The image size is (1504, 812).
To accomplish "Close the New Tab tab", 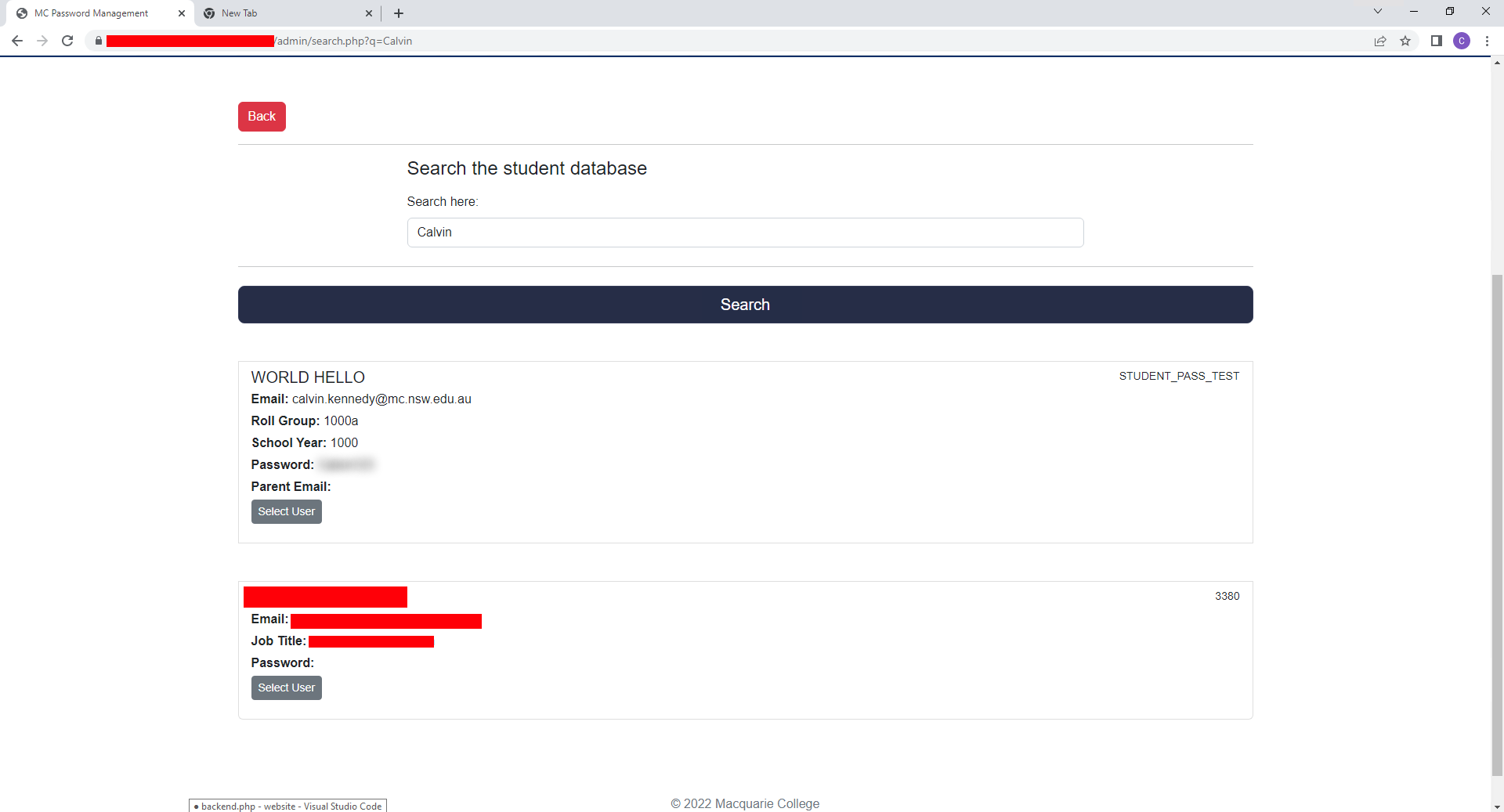I will 369,13.
